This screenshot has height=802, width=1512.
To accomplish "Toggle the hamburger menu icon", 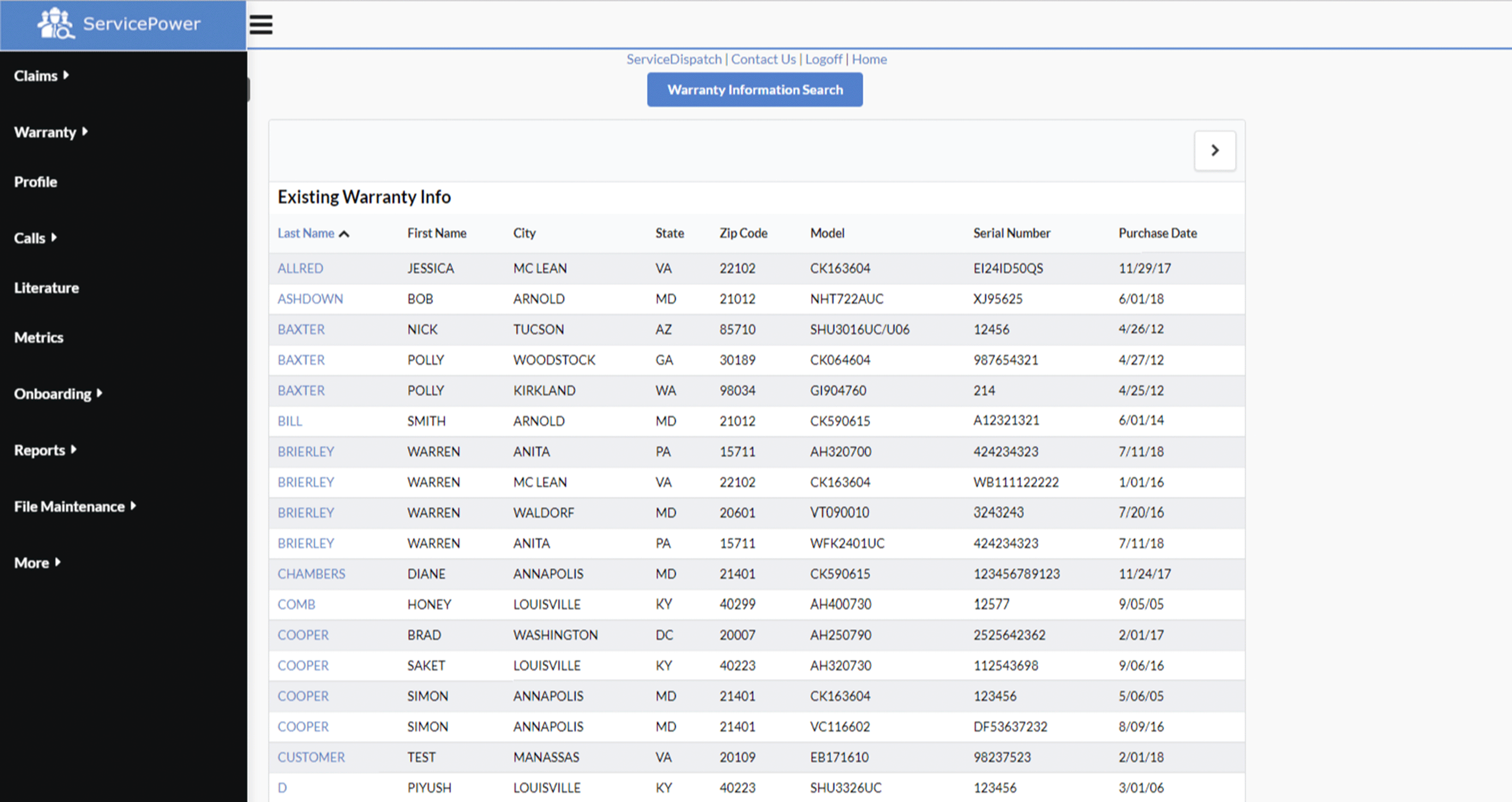I will pos(261,24).
